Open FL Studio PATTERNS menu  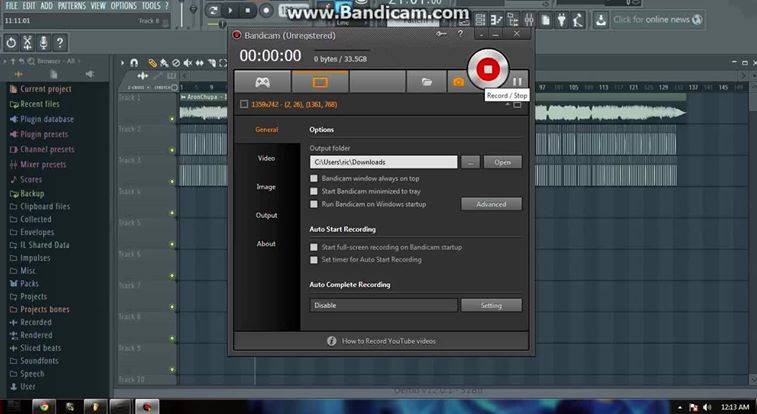72,6
